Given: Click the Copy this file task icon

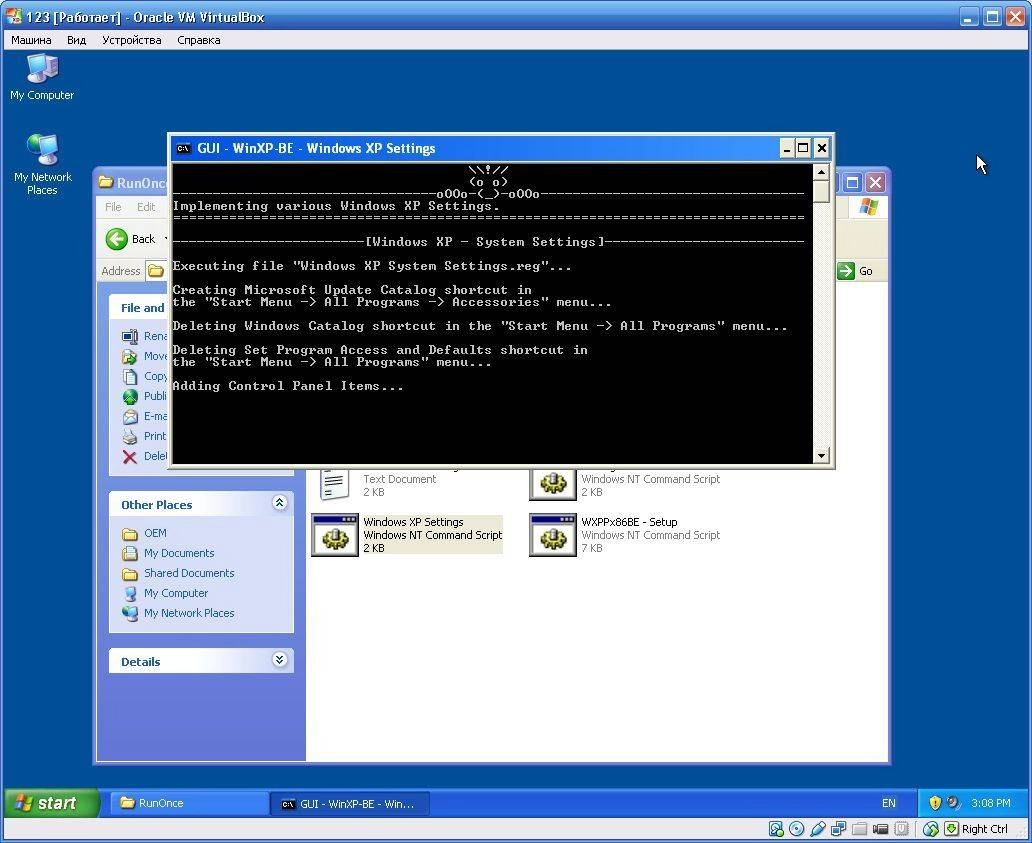Looking at the screenshot, I should coord(130,376).
